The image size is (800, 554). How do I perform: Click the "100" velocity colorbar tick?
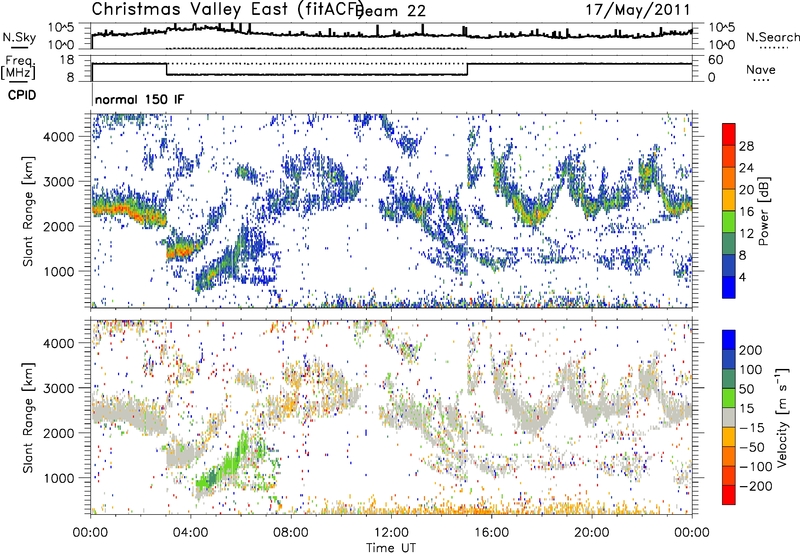[x=751, y=370]
